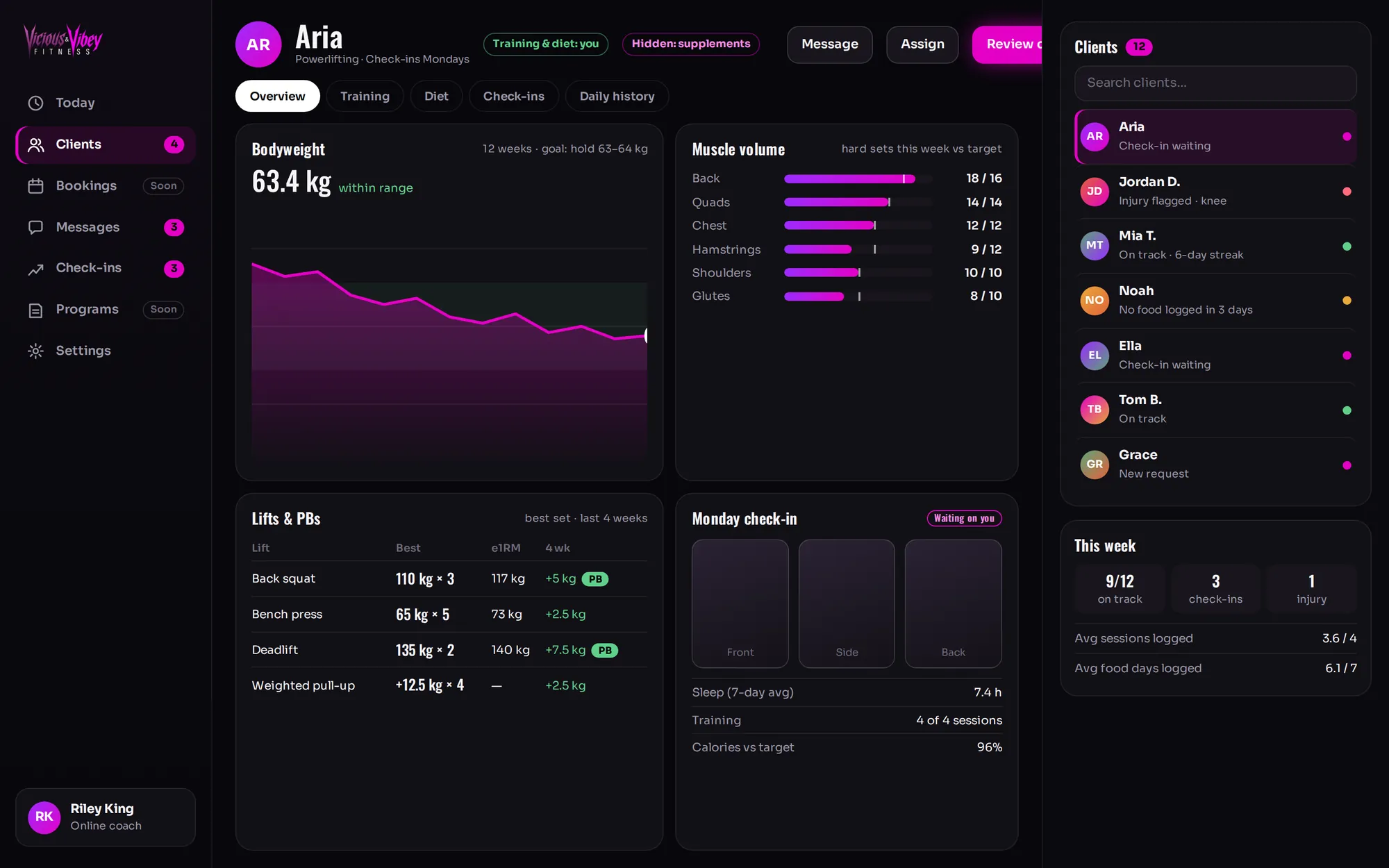1389x868 pixels.
Task: Open the Diet tab
Action: [x=436, y=96]
